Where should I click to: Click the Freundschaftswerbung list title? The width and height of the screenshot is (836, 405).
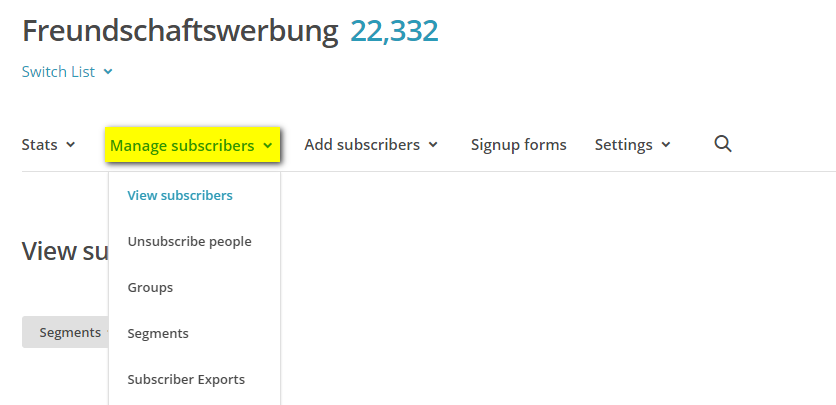point(180,31)
